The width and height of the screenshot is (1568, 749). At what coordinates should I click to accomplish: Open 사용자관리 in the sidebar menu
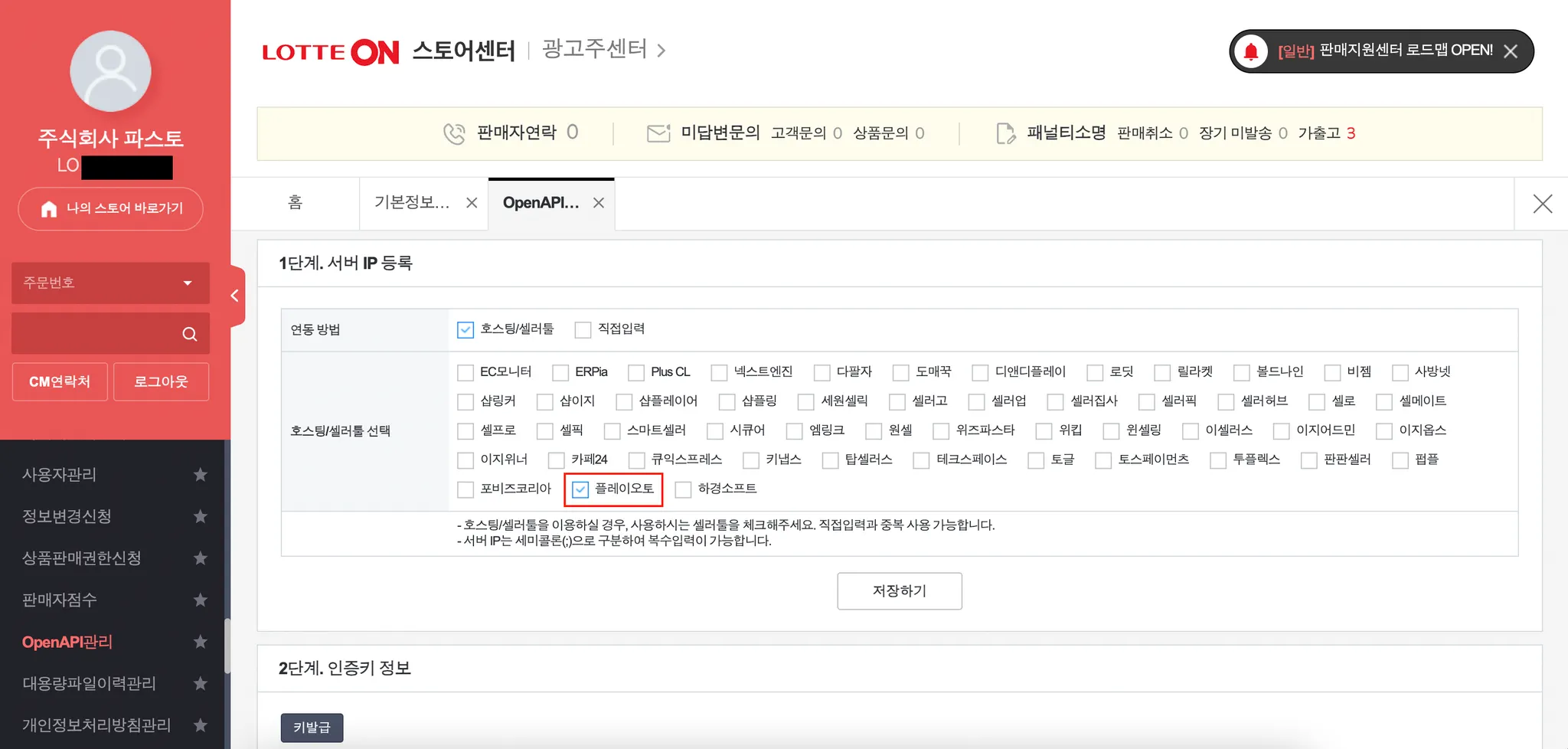coord(60,475)
